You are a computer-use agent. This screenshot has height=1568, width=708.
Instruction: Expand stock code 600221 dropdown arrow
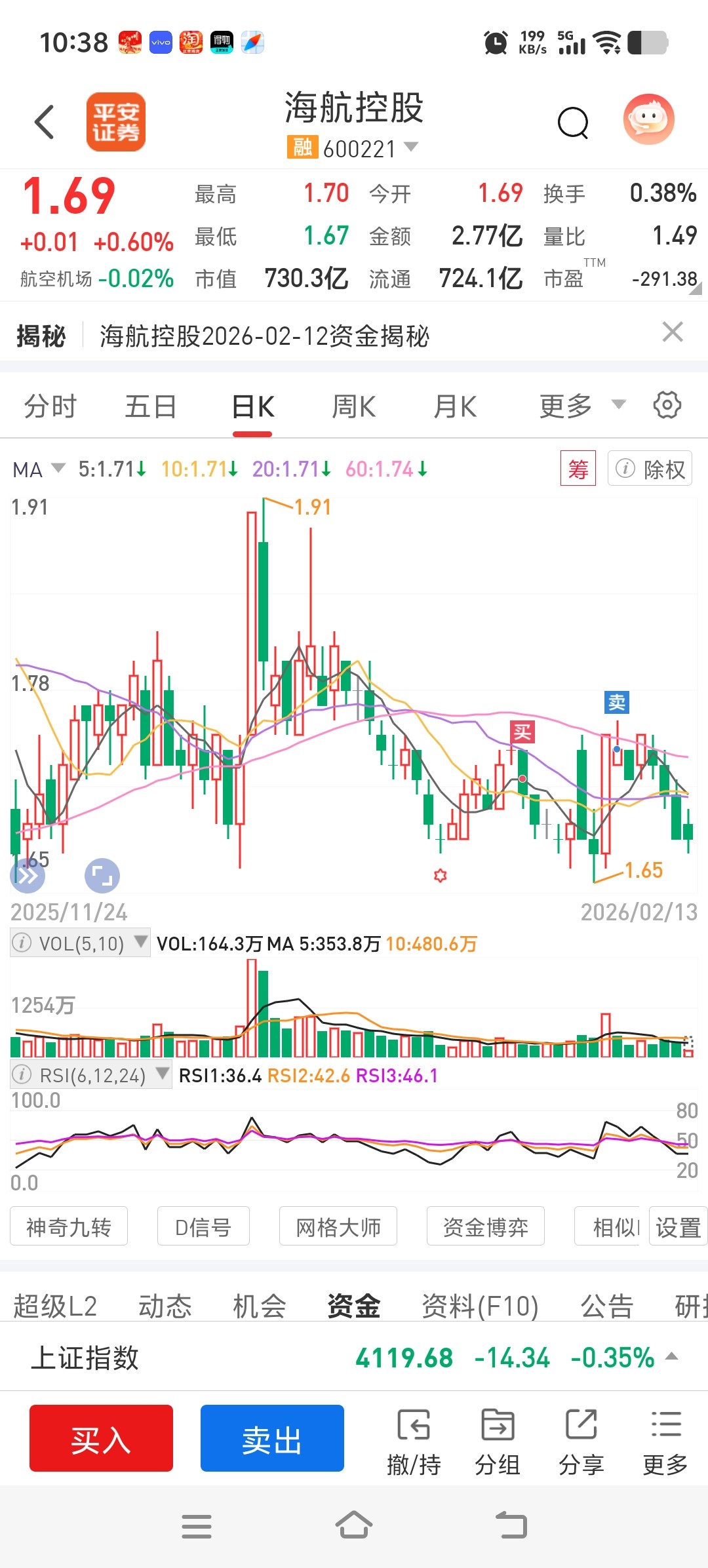[410, 147]
